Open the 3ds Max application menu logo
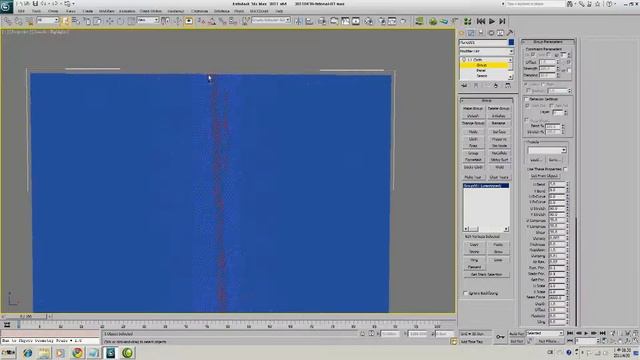 click(6, 7)
